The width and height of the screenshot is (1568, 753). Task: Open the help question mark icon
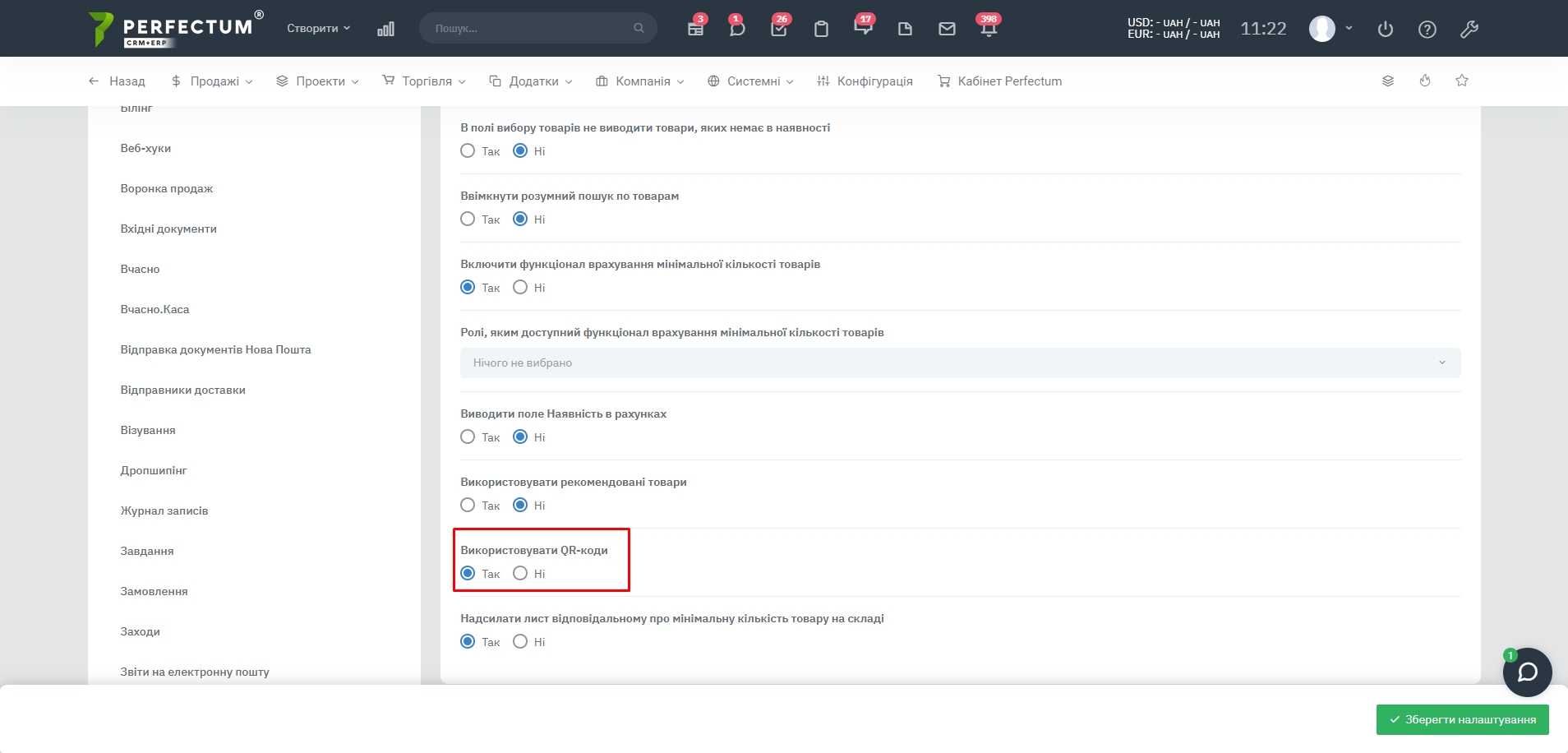point(1427,29)
